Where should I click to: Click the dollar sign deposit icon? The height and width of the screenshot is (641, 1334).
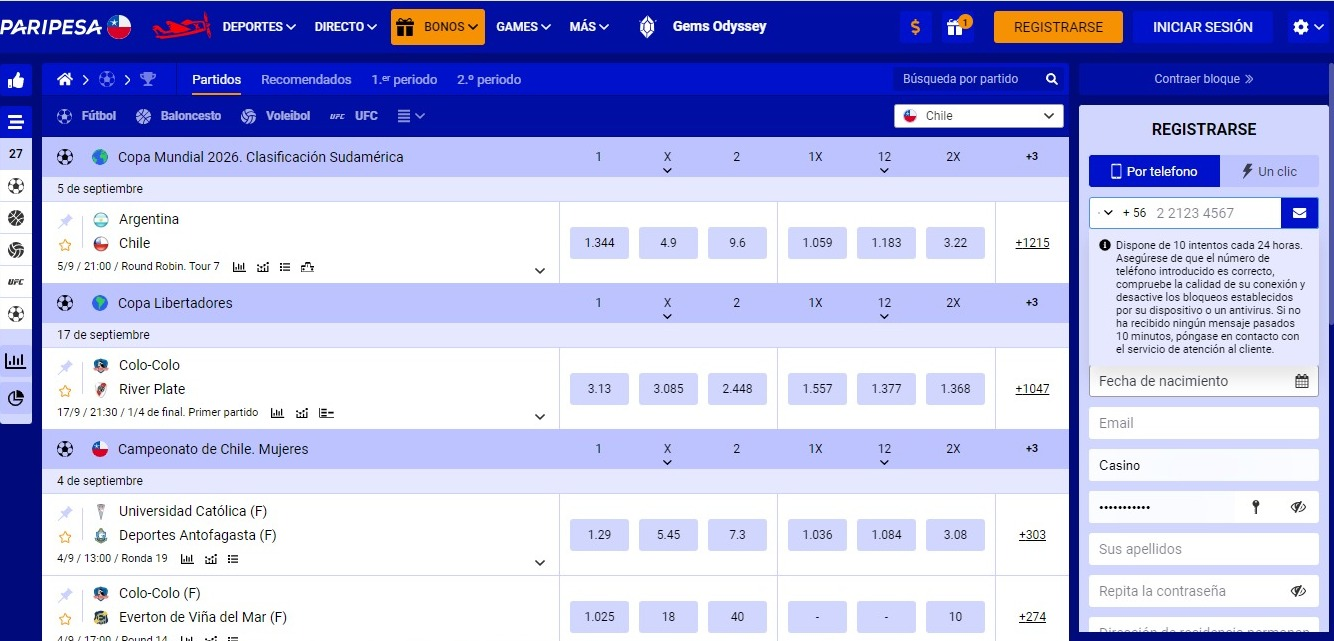click(915, 27)
